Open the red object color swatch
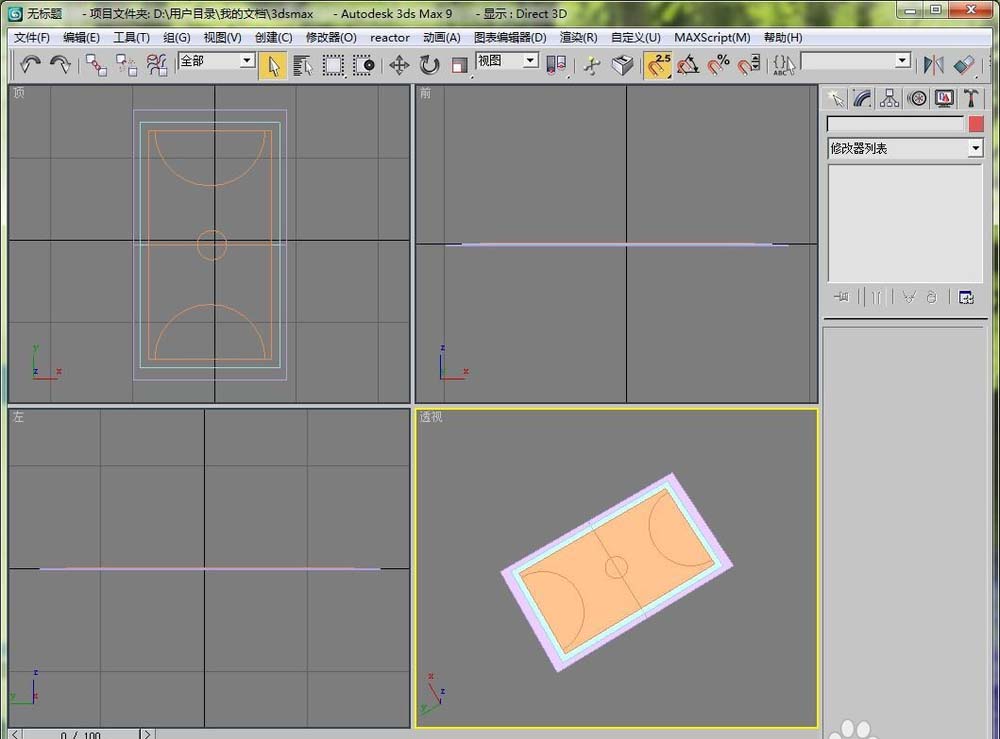The image size is (1000, 739). [976, 124]
